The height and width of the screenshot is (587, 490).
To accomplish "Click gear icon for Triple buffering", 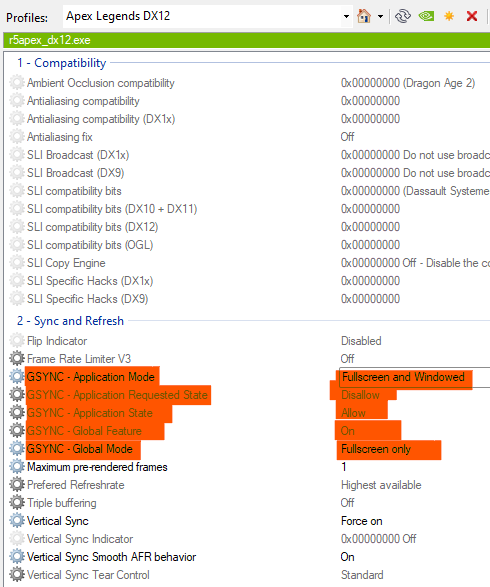I will click(17, 503).
